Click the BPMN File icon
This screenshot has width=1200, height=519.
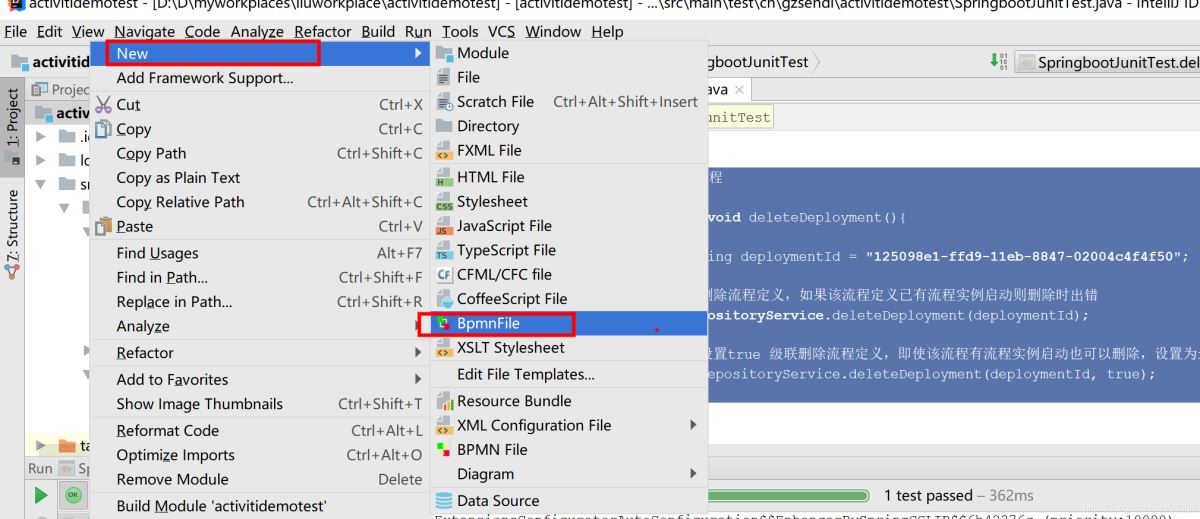444,450
